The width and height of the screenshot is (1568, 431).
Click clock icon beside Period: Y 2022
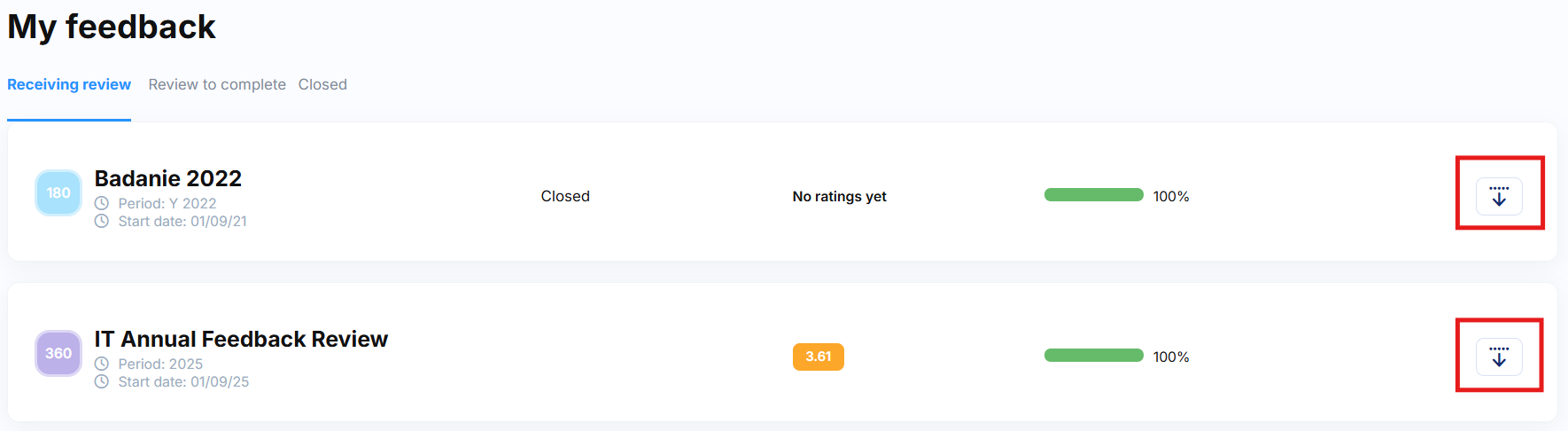point(102,203)
